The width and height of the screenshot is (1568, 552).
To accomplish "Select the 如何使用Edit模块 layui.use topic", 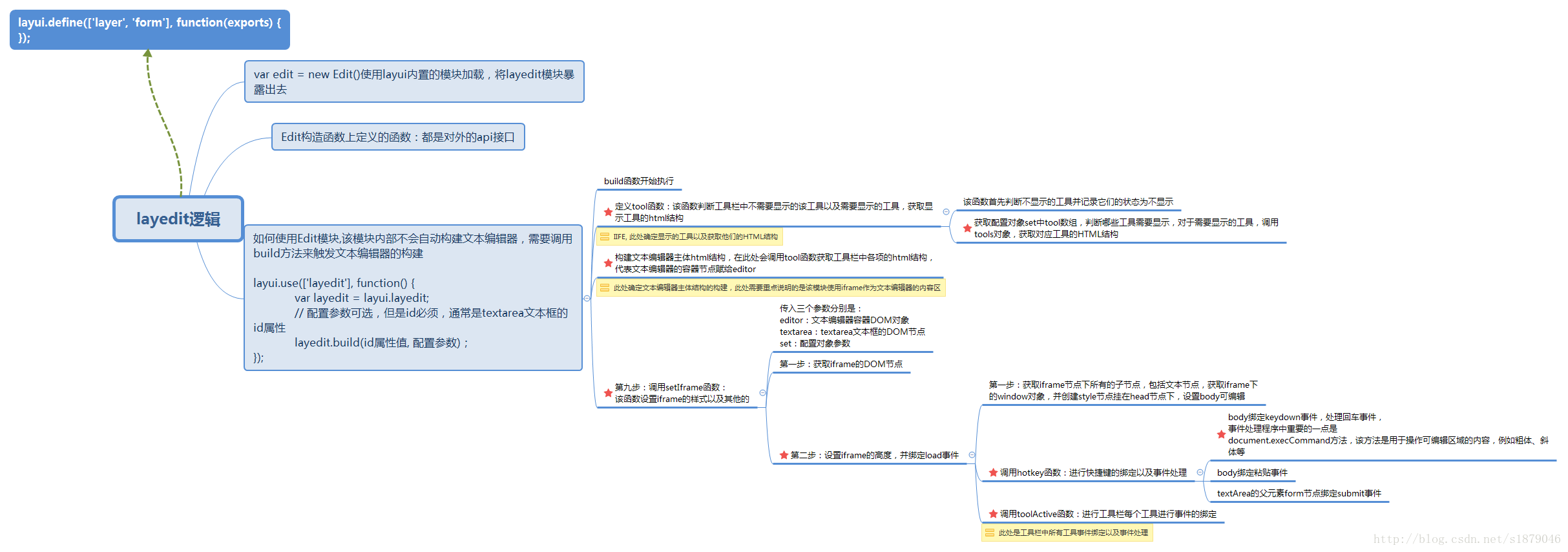I will click(x=413, y=298).
